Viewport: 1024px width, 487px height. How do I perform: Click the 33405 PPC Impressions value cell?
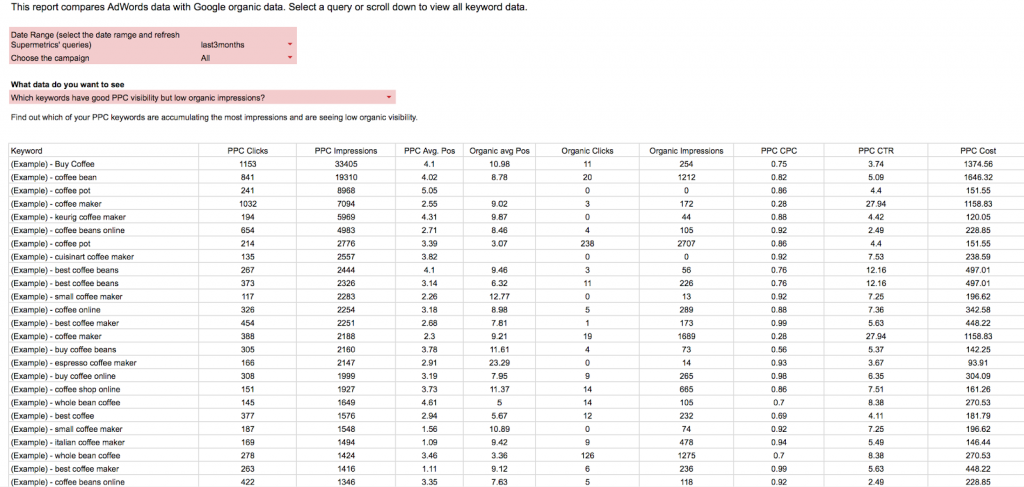[345, 163]
